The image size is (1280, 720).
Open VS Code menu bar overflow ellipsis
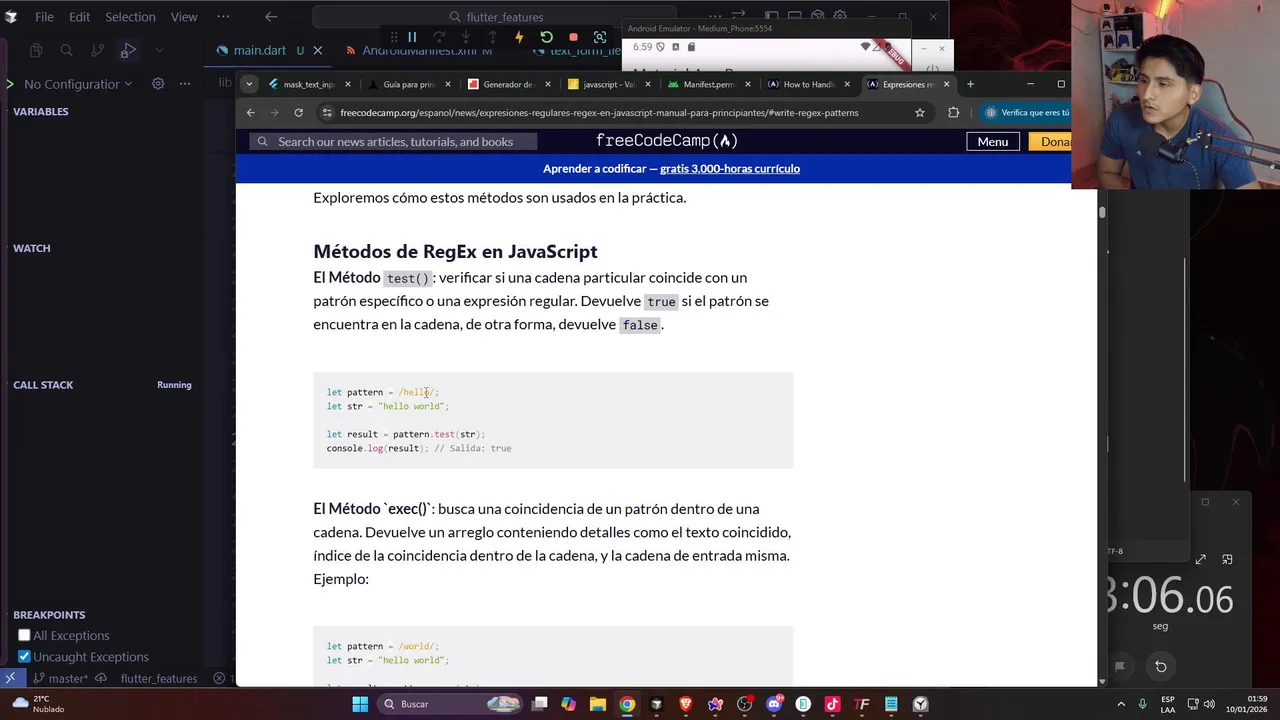tap(222, 17)
